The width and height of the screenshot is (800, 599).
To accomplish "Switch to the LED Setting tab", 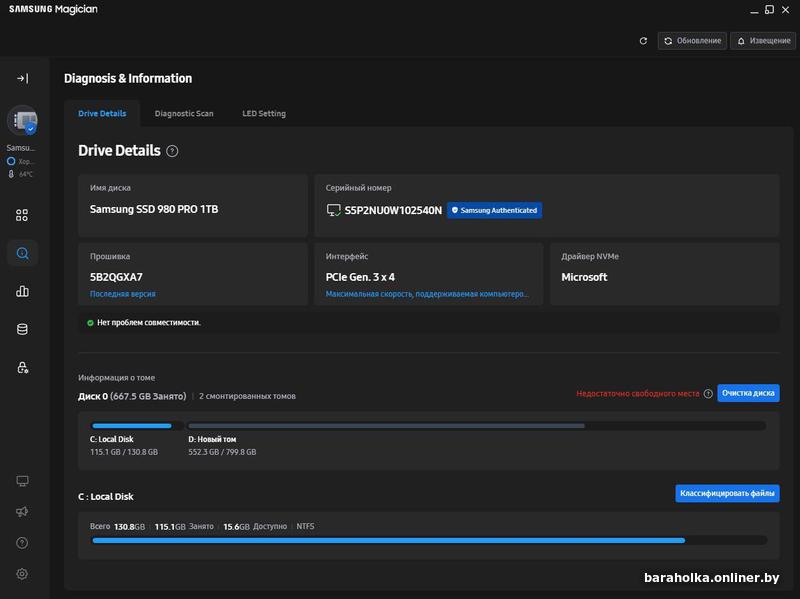I will 264,113.
